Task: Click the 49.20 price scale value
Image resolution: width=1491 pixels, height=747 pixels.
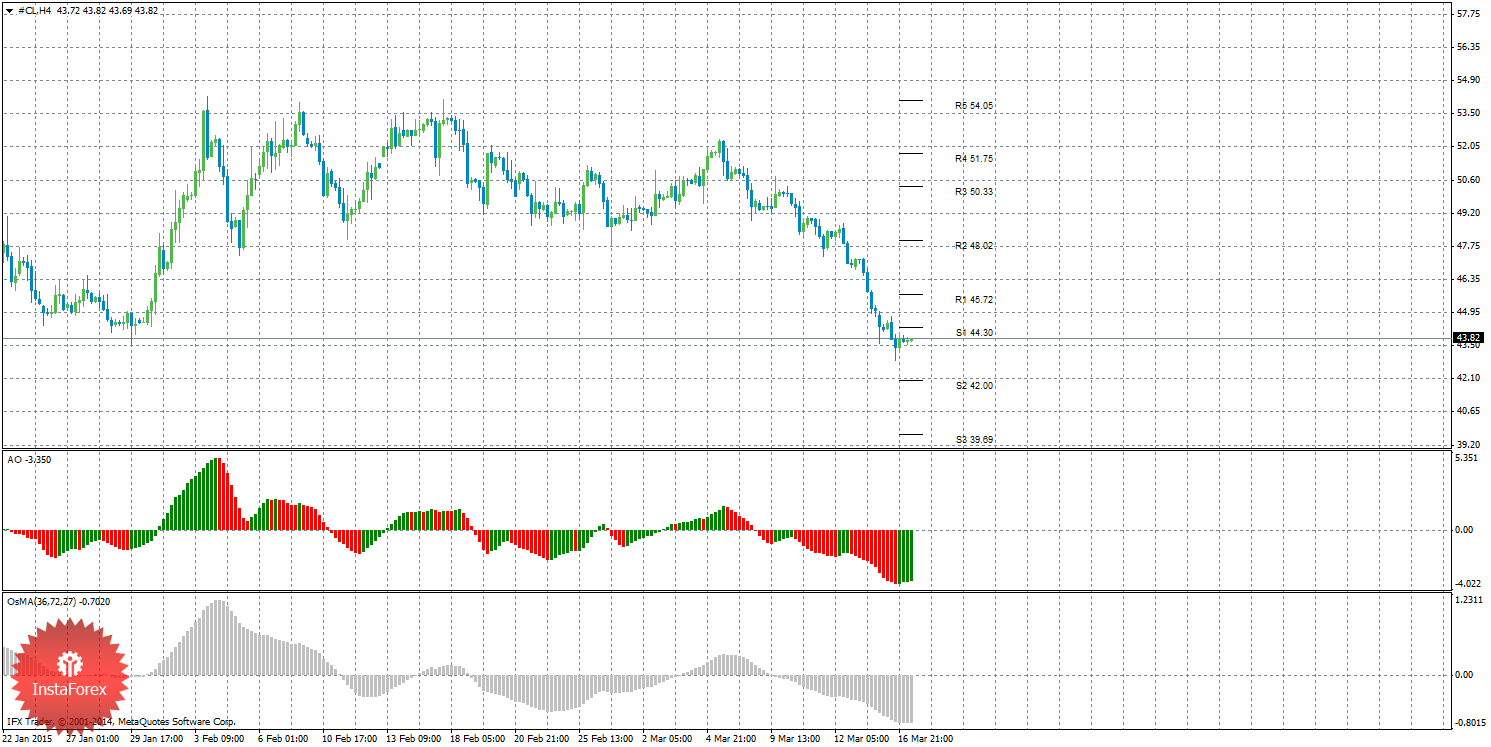Action: tap(1468, 213)
